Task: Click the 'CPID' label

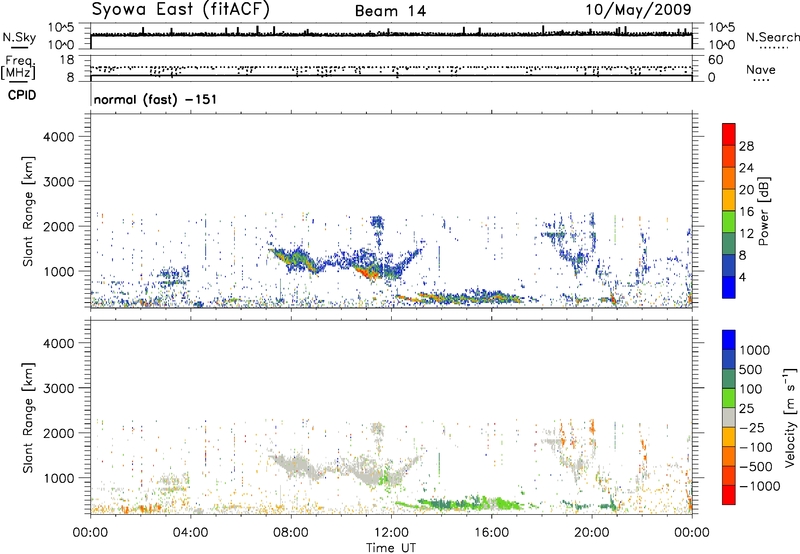Action: tap(22, 95)
